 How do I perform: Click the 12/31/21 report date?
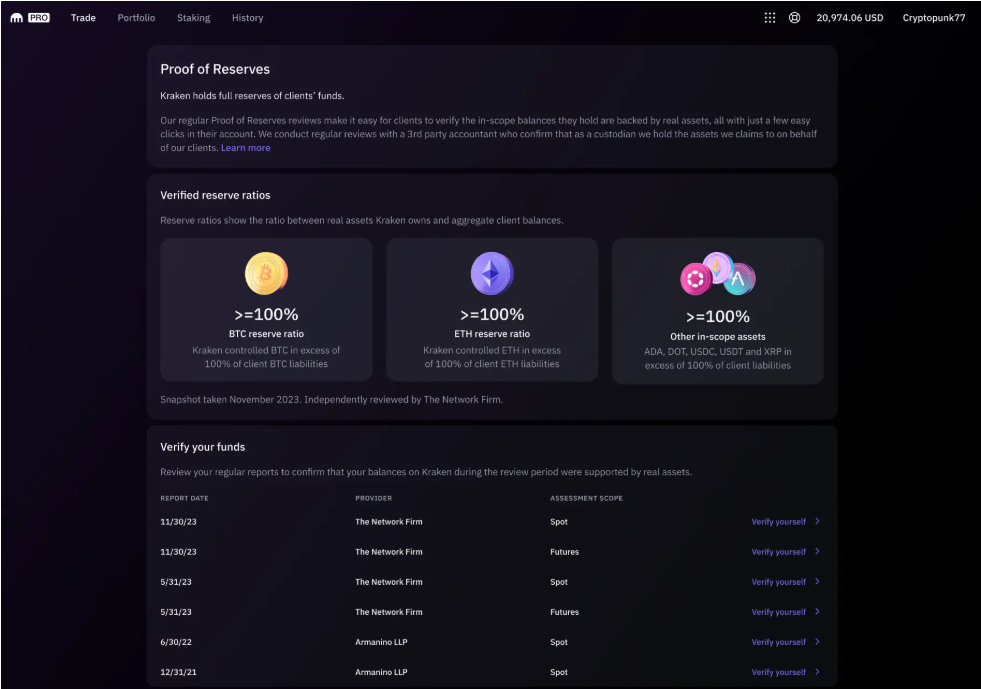[178, 672]
